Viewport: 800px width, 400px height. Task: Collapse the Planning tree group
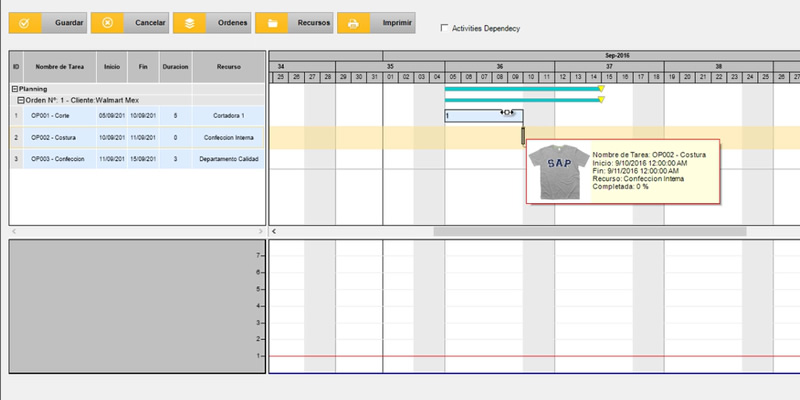tap(14, 89)
